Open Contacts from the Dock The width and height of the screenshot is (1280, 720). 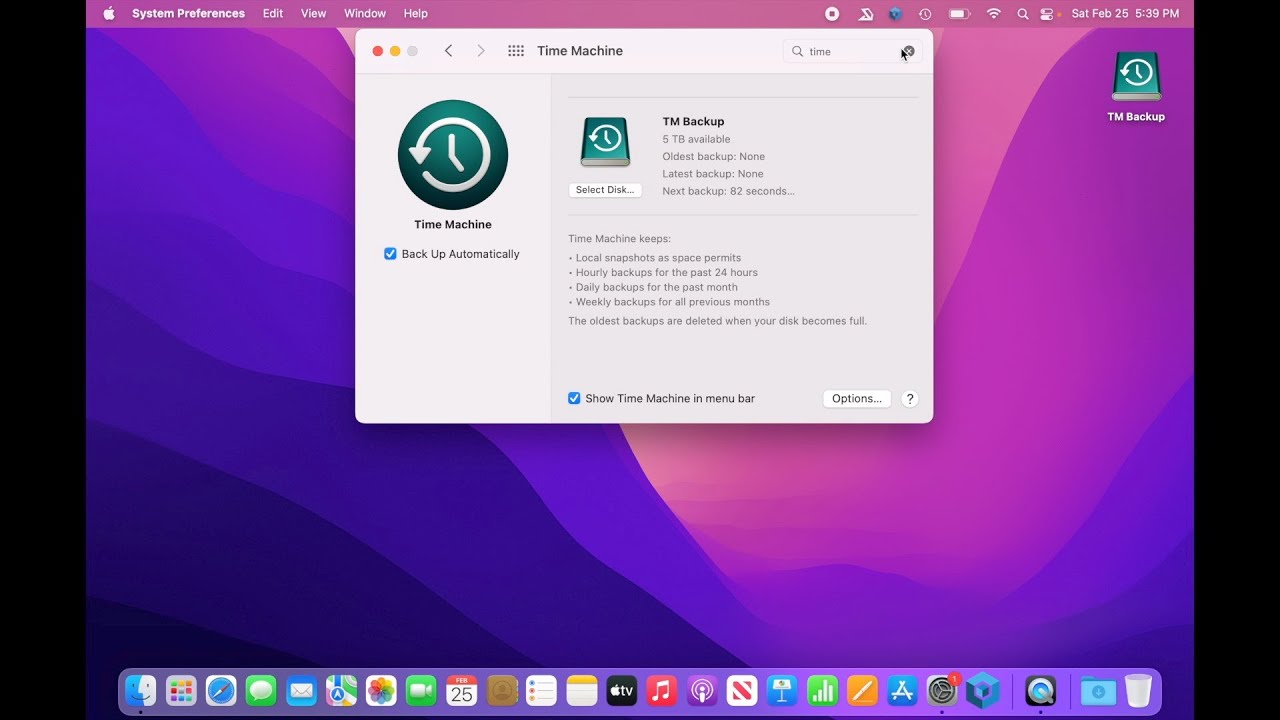(502, 690)
